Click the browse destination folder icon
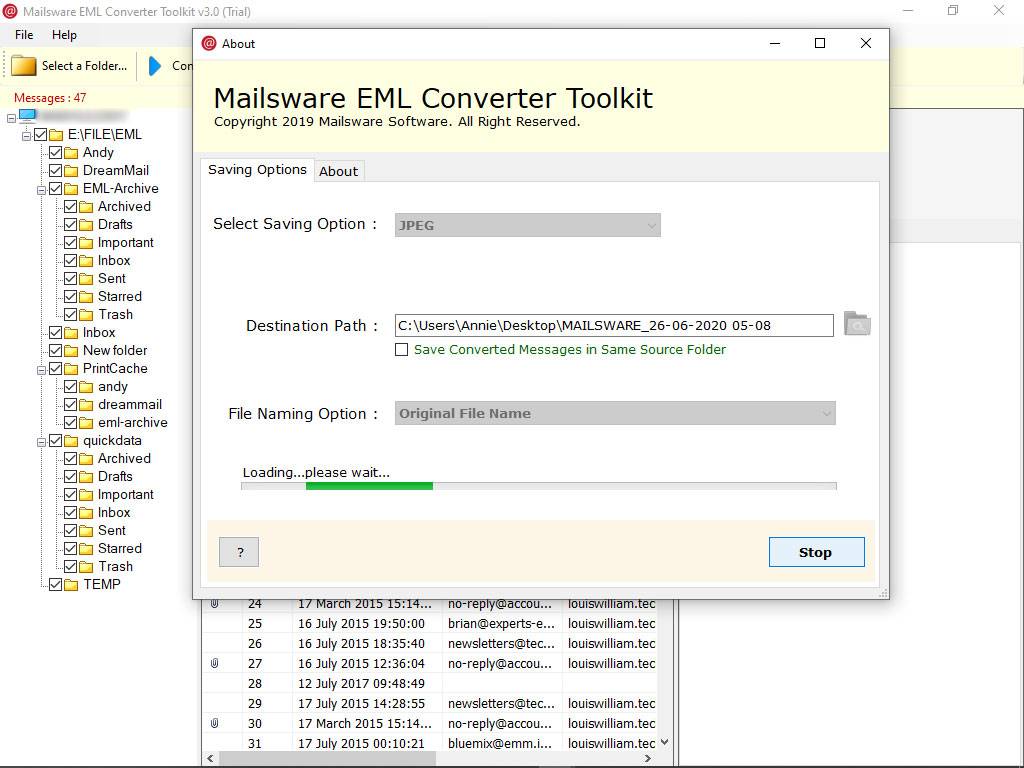Viewport: 1024px width, 768px height. click(856, 324)
